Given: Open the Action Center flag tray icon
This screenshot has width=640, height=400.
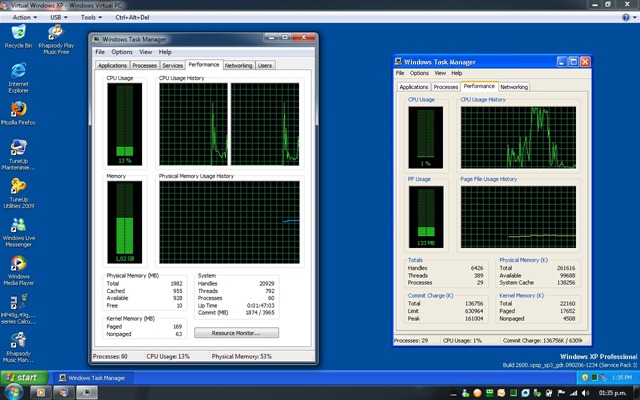Looking at the screenshot, I should point(562,393).
